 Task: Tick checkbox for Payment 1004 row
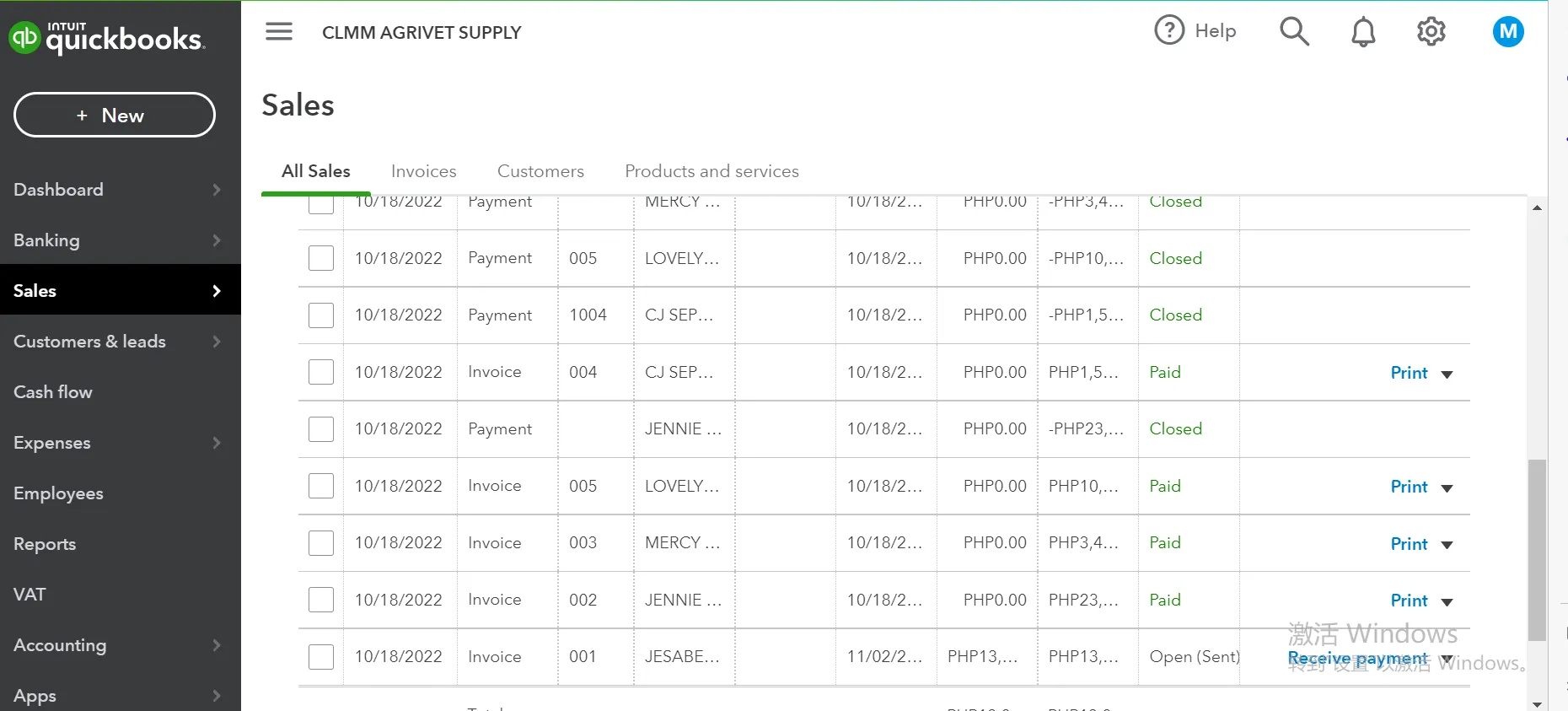(321, 315)
